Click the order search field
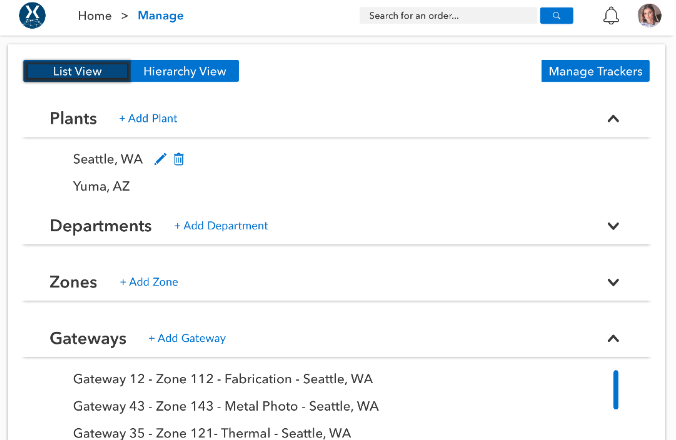 coord(449,16)
